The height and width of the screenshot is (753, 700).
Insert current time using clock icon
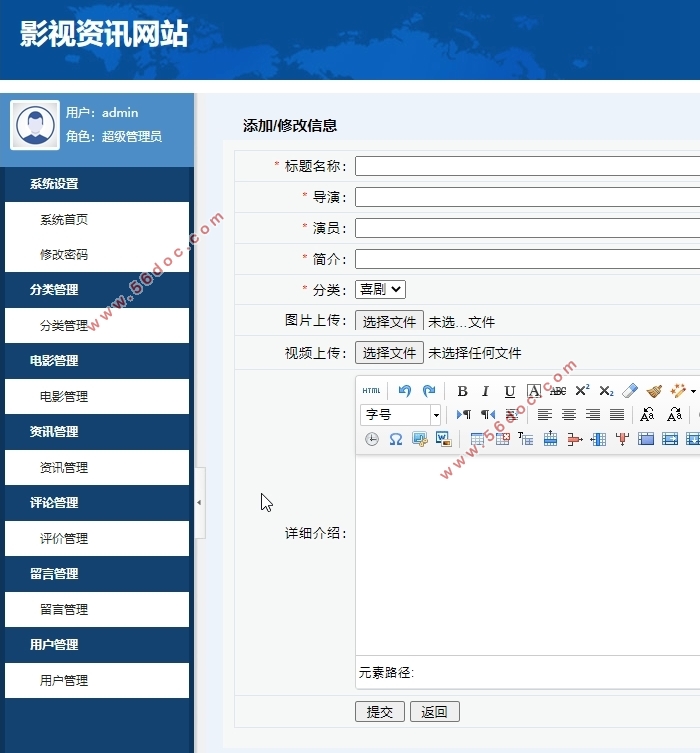tap(372, 439)
